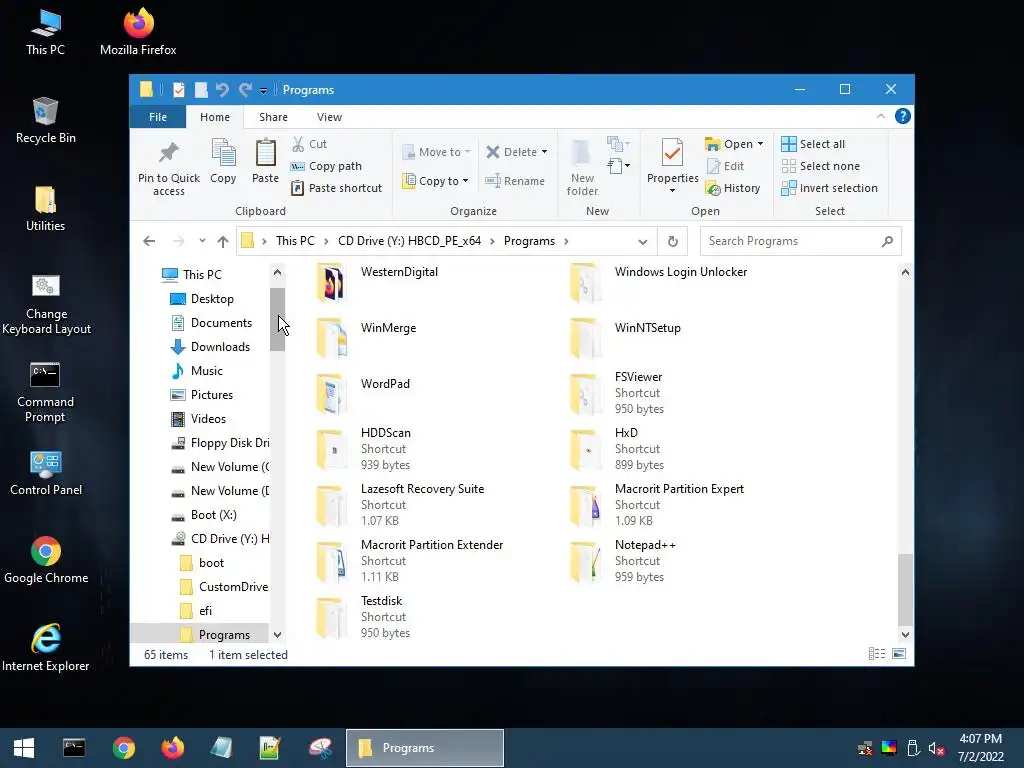This screenshot has width=1024, height=768.
Task: Click the Copy ribbon icon
Action: pyautogui.click(x=223, y=161)
